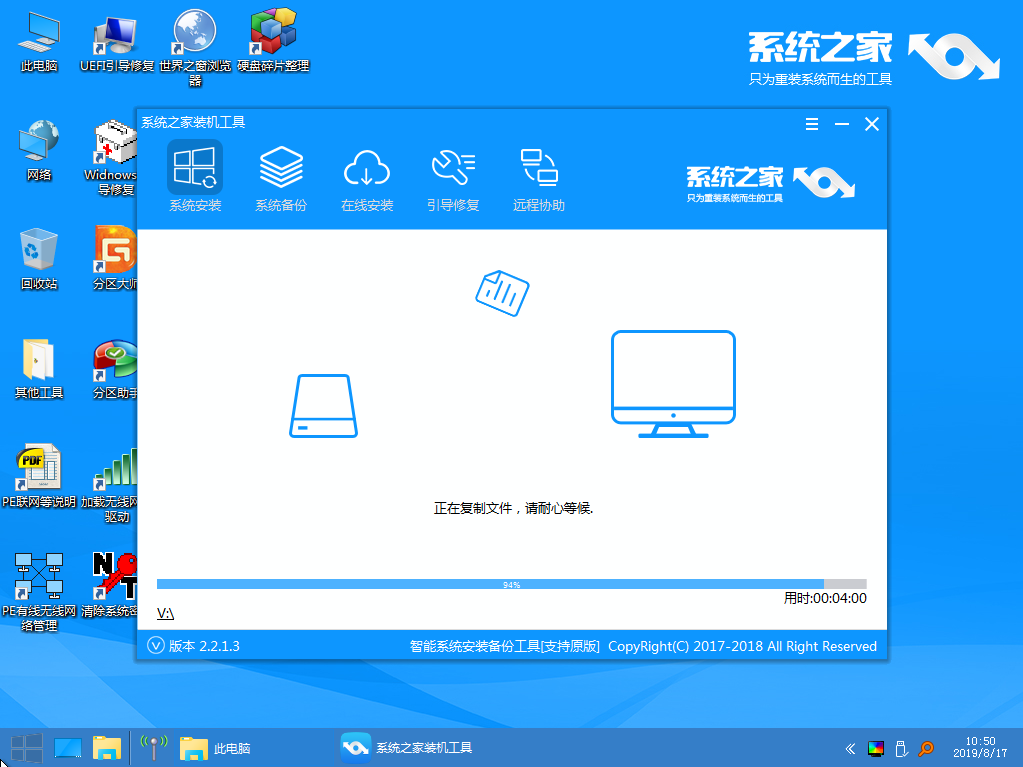This screenshot has height=767, width=1023.
Task: Launch 世界之窗浏览器 from the desktop
Action: 193,40
